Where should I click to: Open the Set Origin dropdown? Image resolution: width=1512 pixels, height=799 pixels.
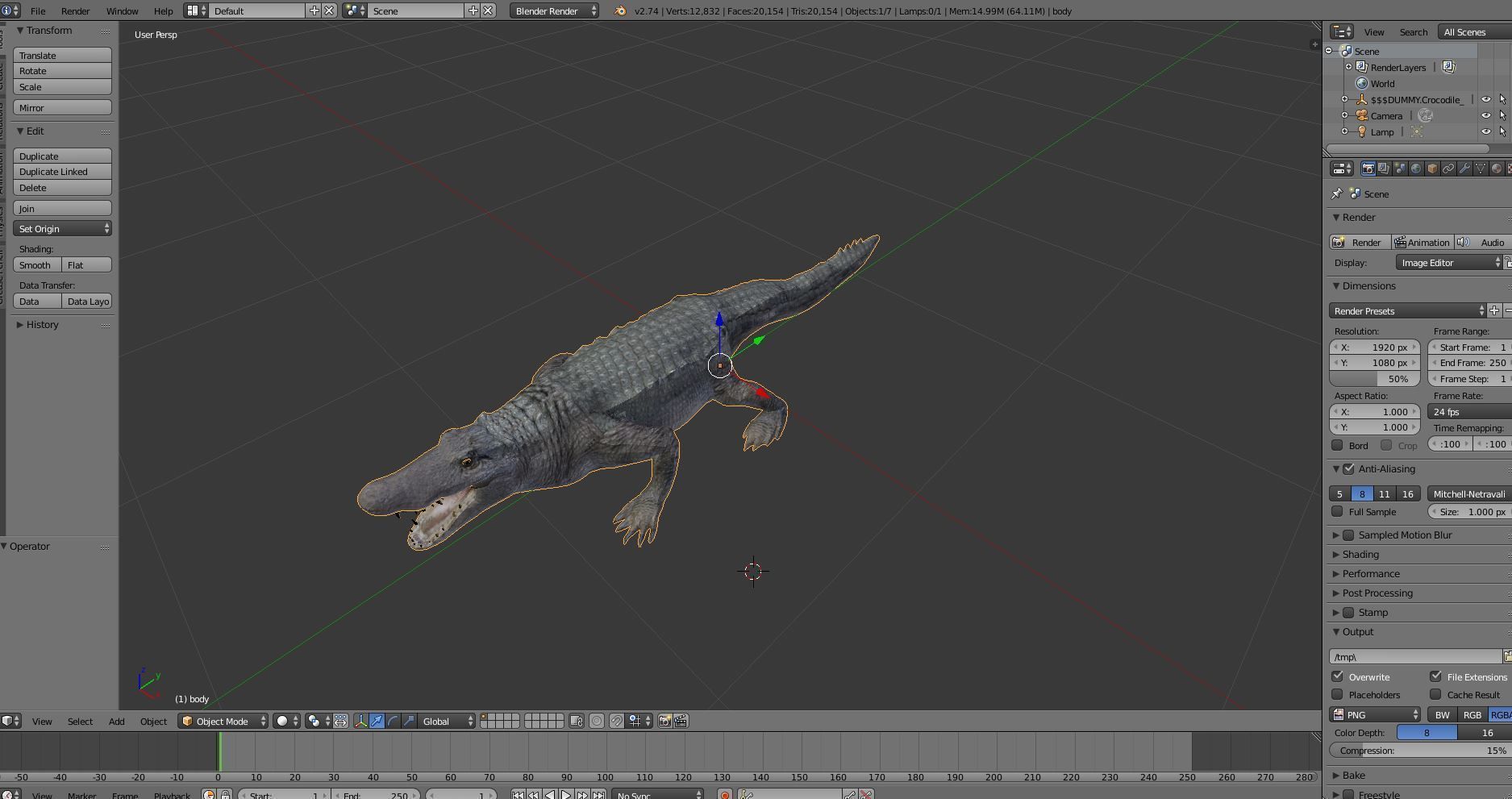point(62,228)
